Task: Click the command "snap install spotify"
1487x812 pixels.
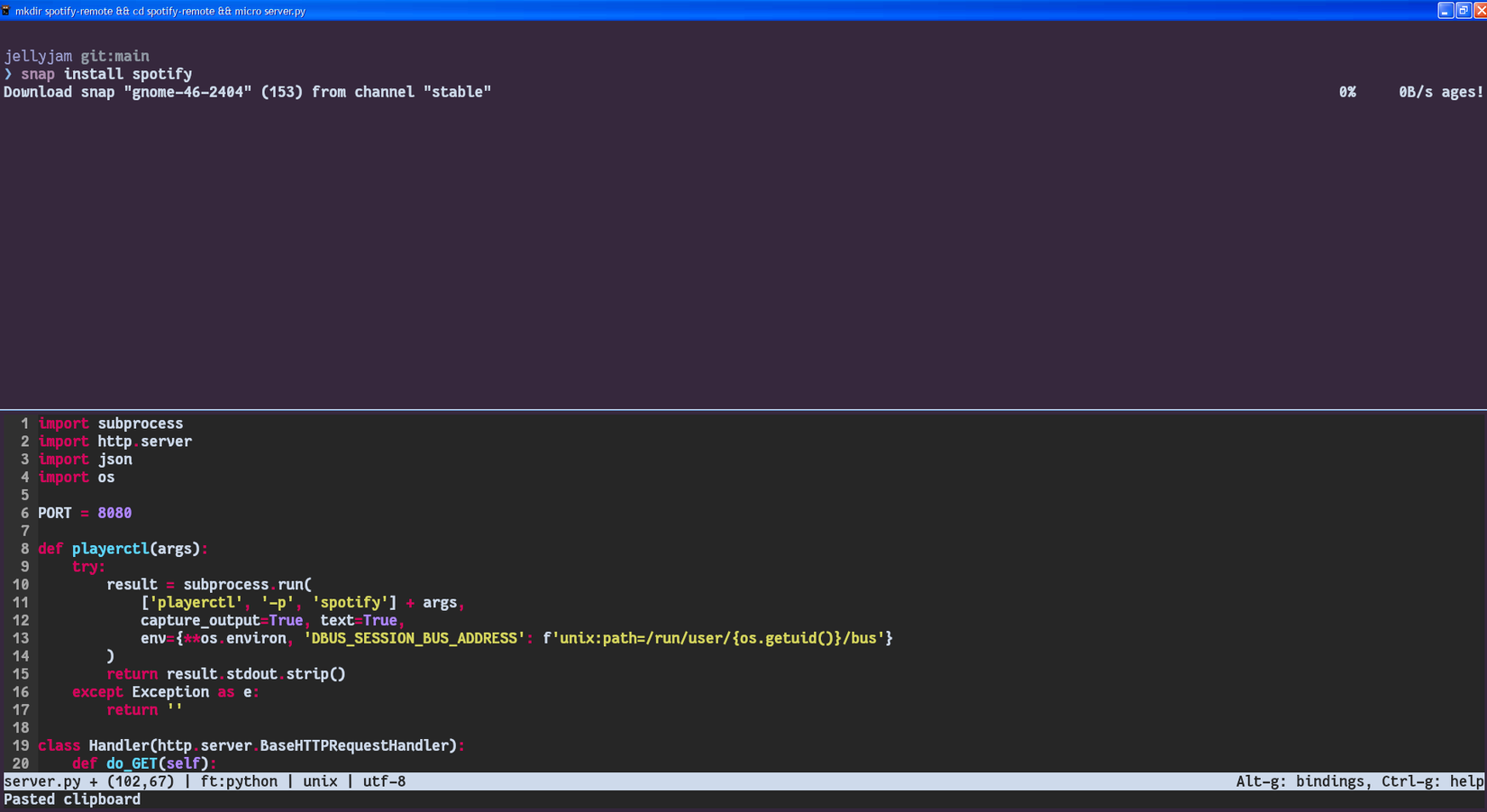Action: [x=106, y=74]
